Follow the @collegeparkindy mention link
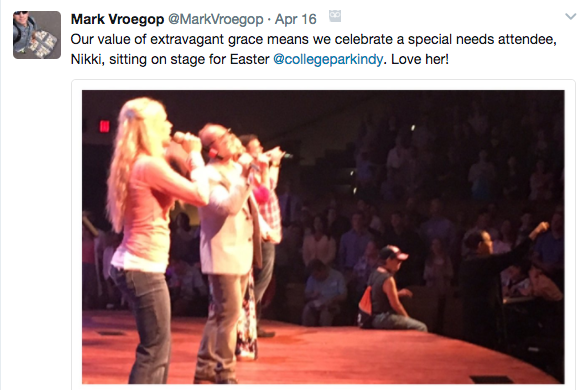Viewport: 587px width, 390px height. [x=328, y=59]
